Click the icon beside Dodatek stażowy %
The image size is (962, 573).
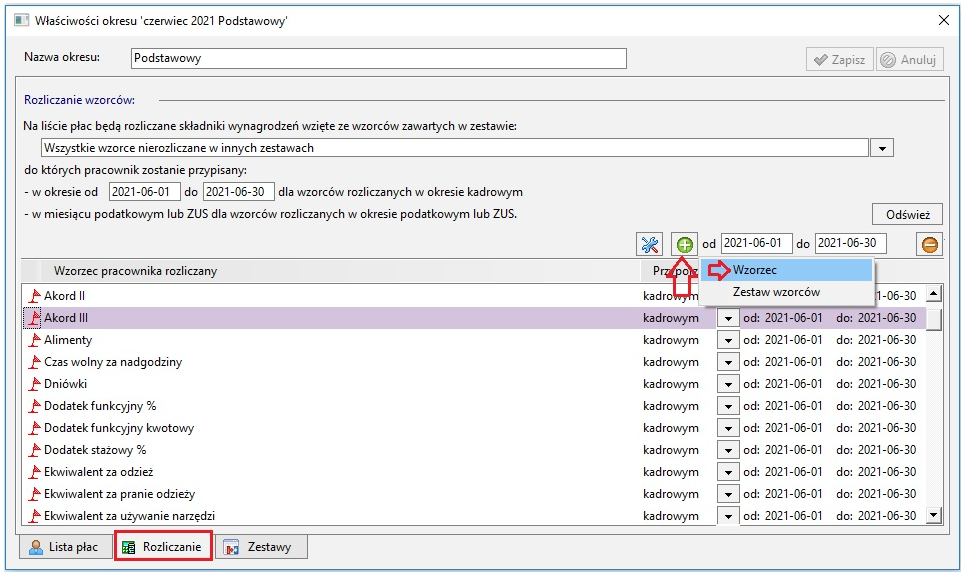(x=35, y=450)
